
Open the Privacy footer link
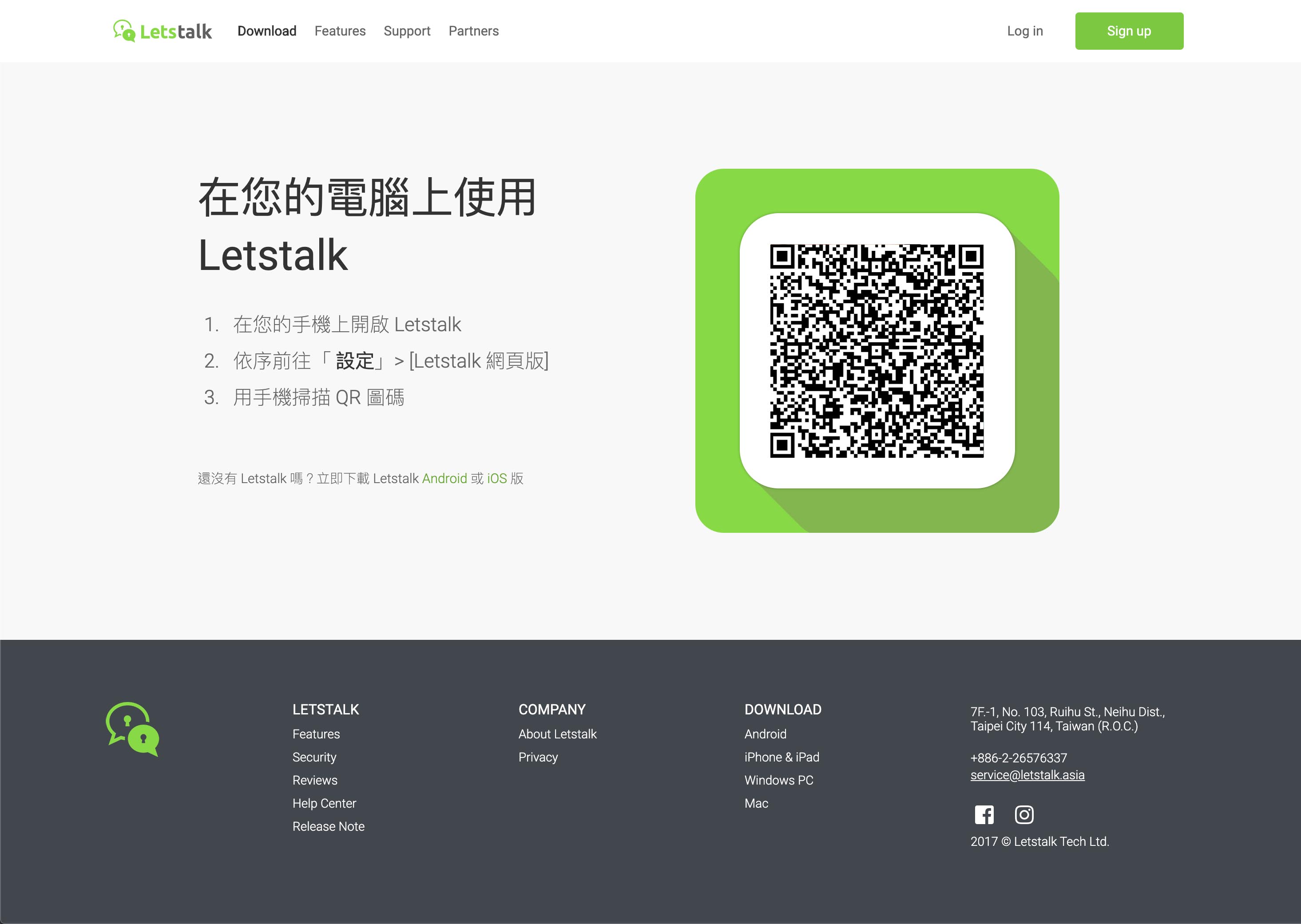[x=538, y=757]
